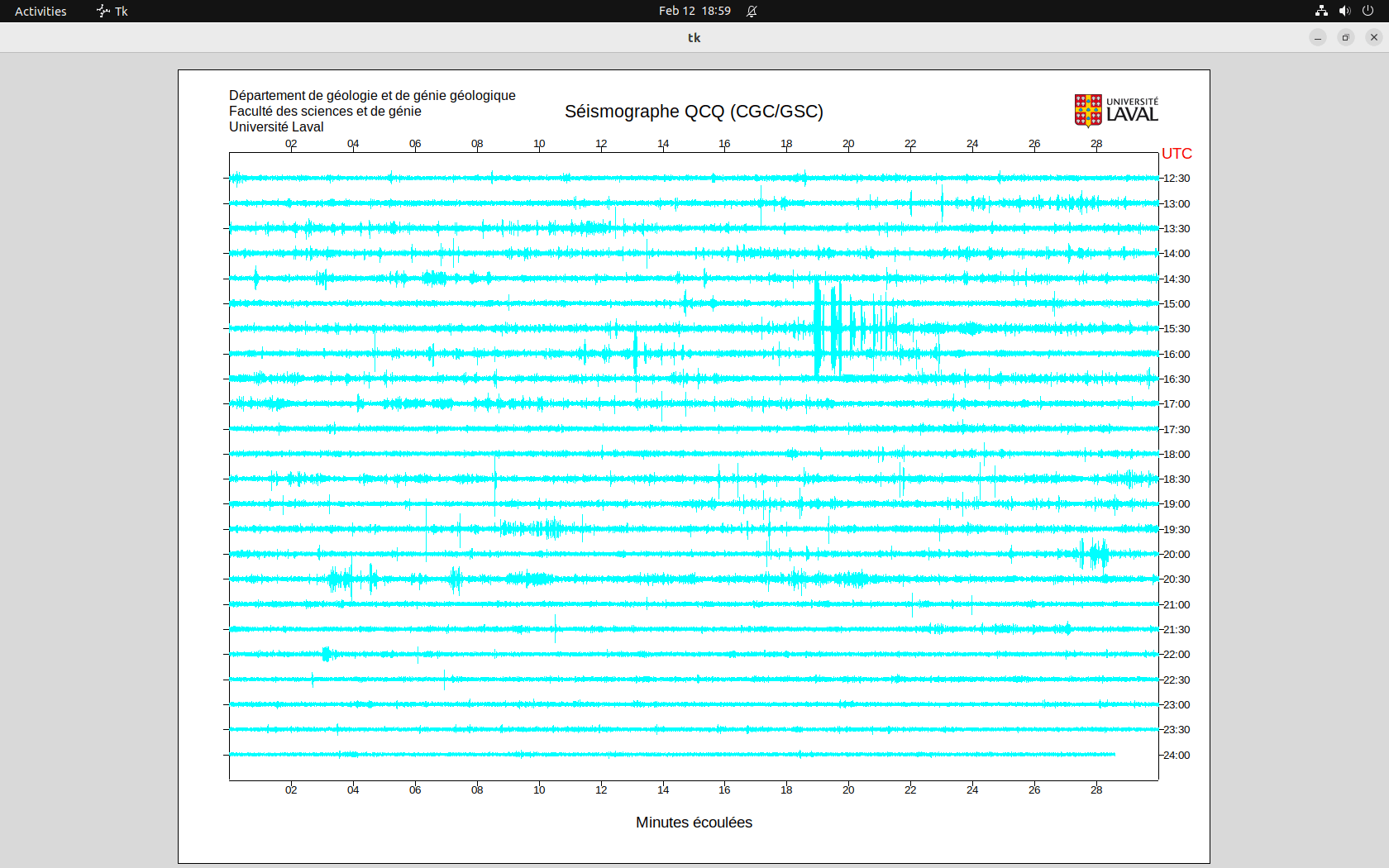Click the power icon in top bar

(x=1368, y=11)
